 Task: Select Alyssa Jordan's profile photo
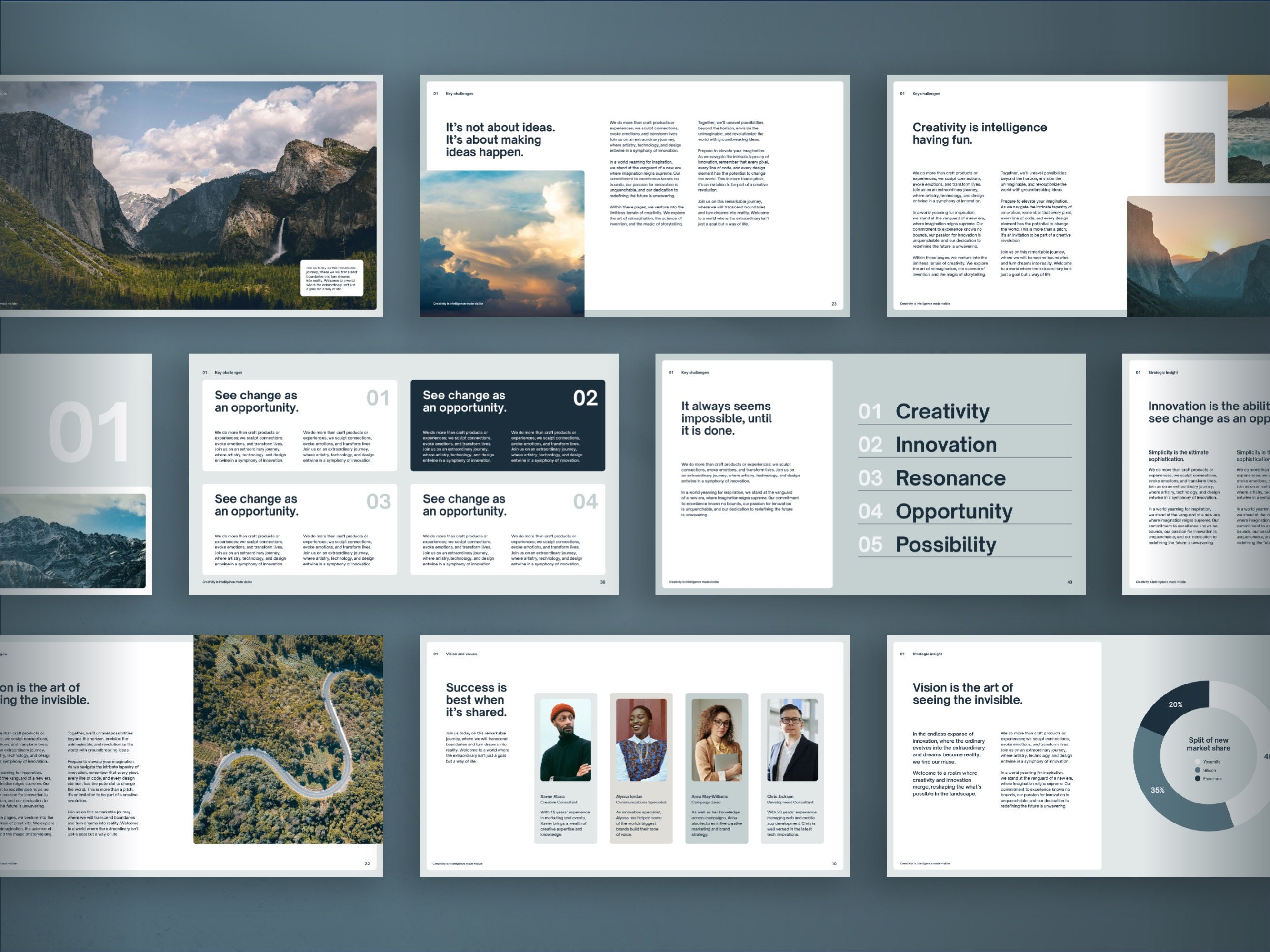click(641, 740)
